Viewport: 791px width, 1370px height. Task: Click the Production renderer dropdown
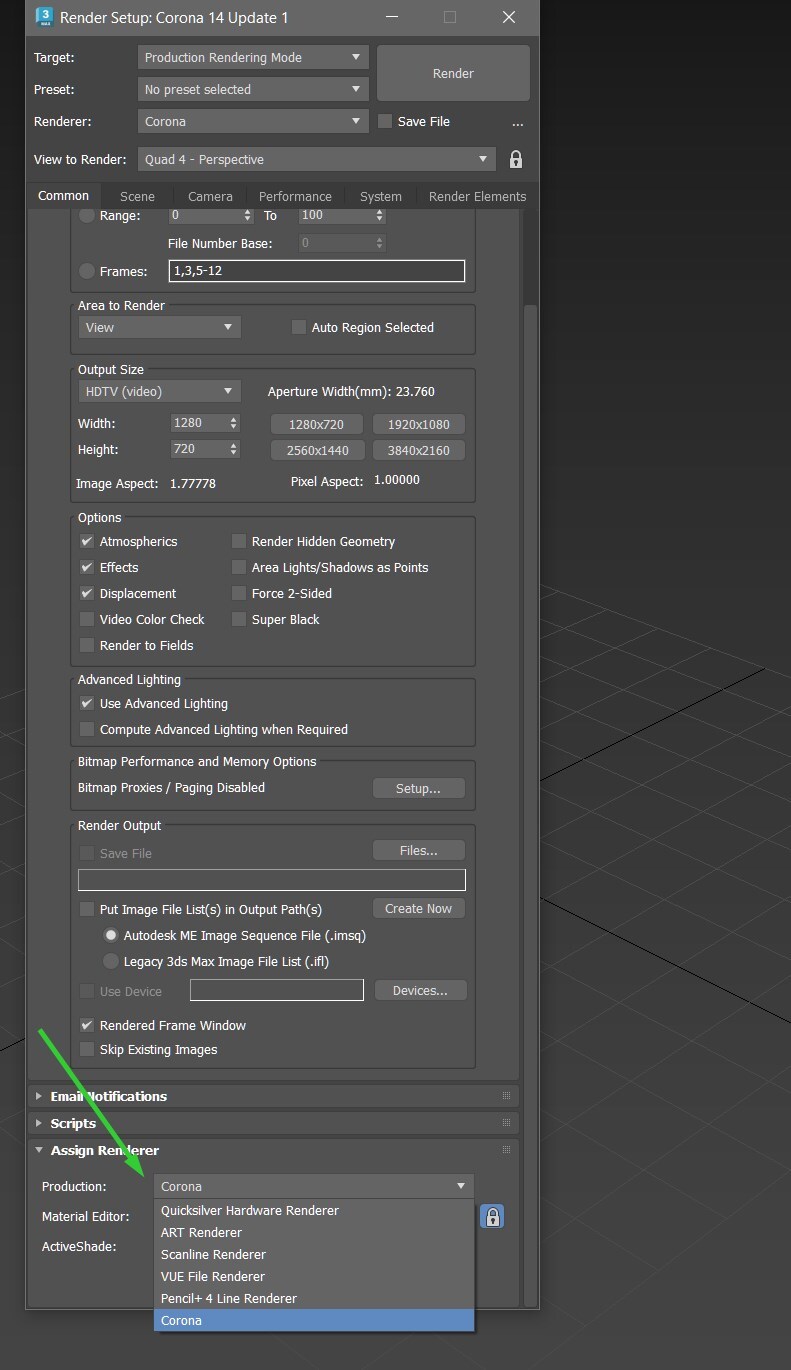pyautogui.click(x=314, y=1186)
